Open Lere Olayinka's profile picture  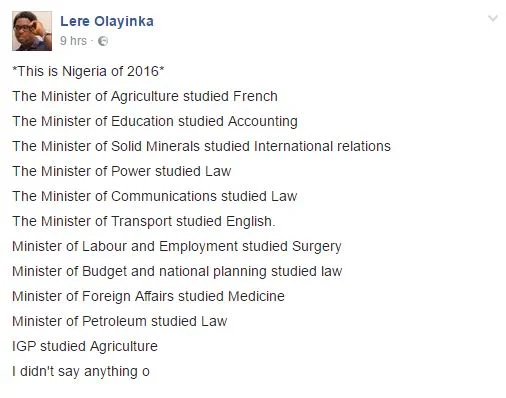click(32, 31)
